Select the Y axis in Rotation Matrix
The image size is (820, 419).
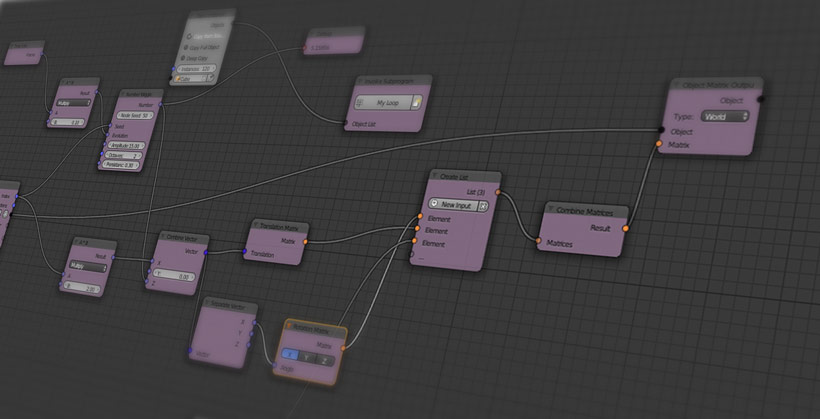(x=308, y=358)
